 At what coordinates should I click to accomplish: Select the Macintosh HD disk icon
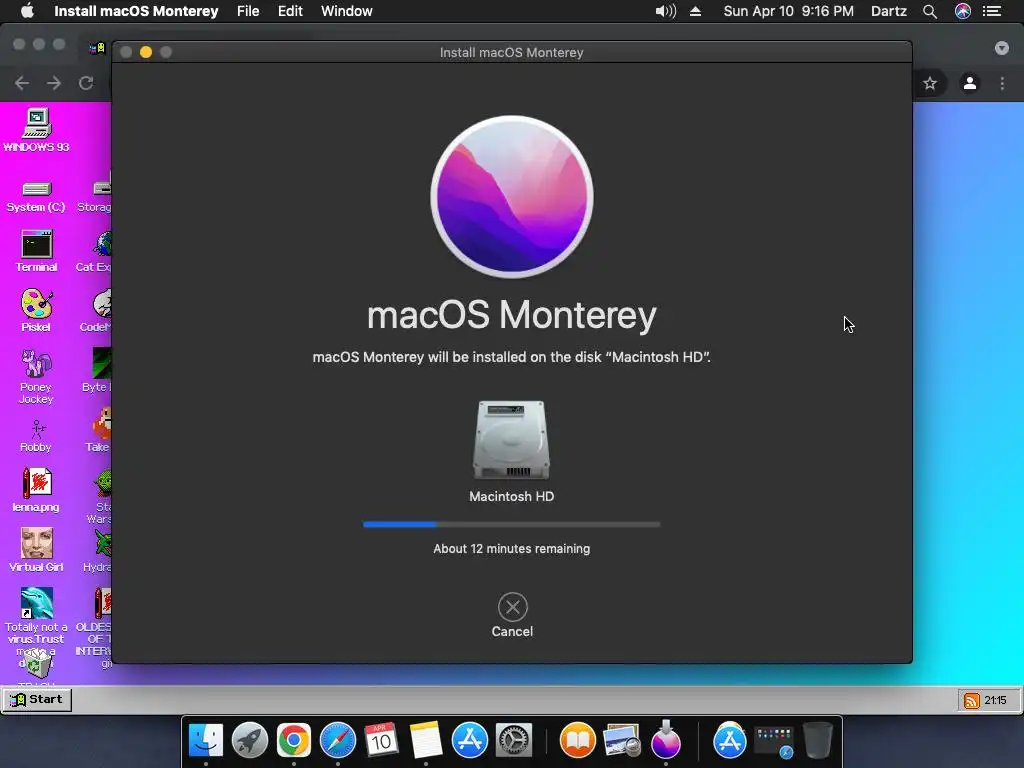(511, 440)
